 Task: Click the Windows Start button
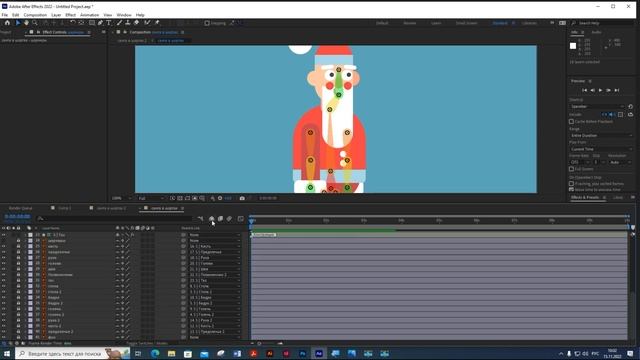[x=7, y=353]
